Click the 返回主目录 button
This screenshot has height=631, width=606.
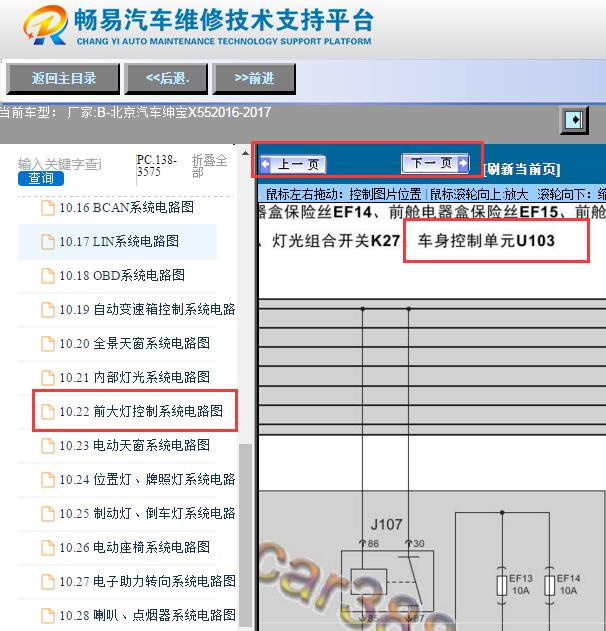point(63,79)
